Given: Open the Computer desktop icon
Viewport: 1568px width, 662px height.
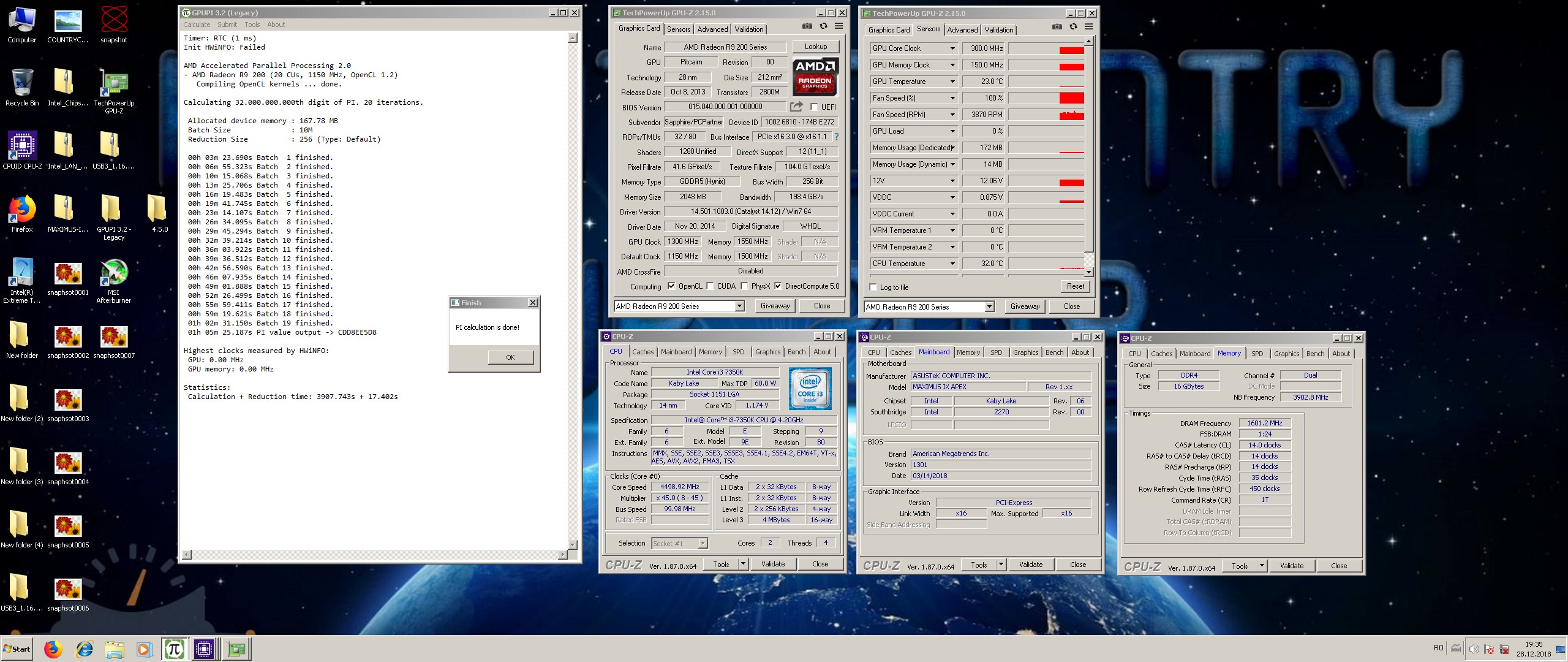Looking at the screenshot, I should point(22,26).
